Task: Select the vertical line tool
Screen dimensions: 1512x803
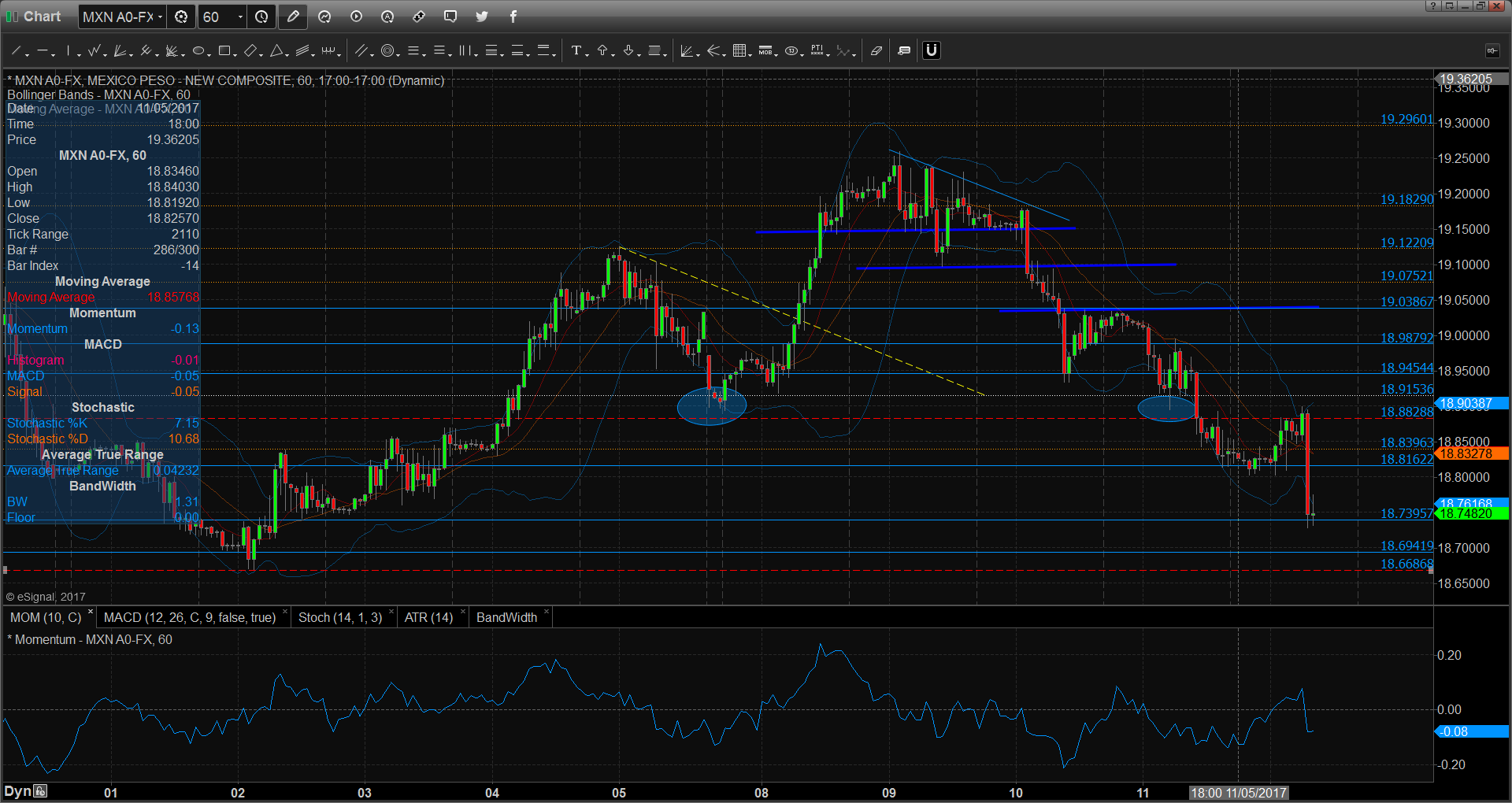Action: click(69, 51)
